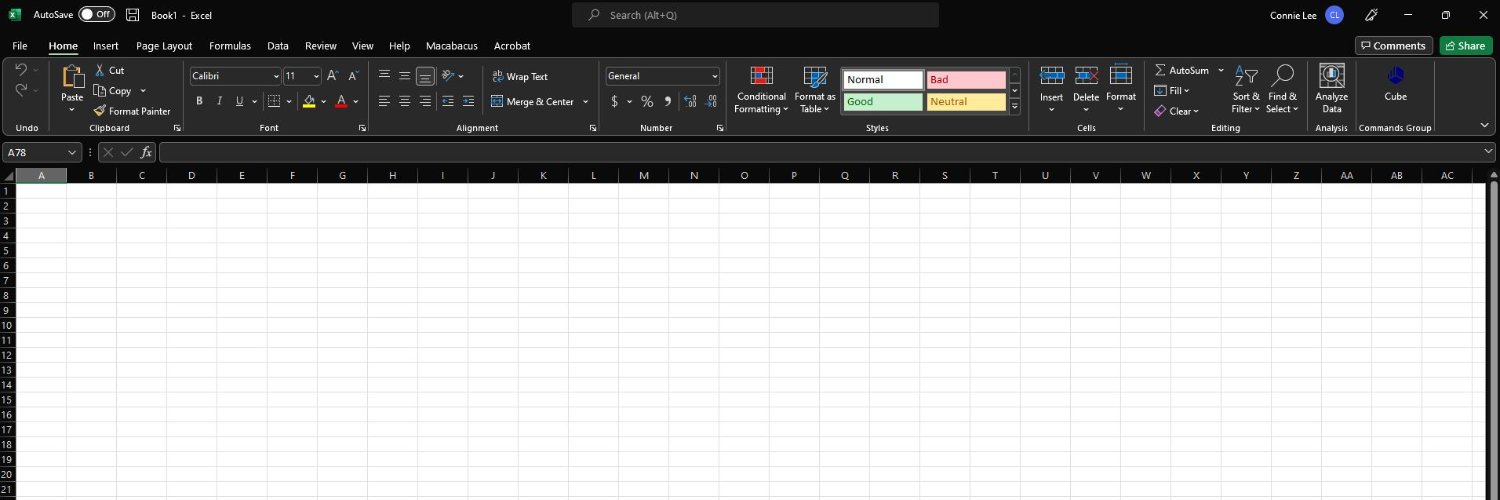This screenshot has height=500, width=1500.
Task: Collapse the ribbon with chevron
Action: (x=1484, y=125)
